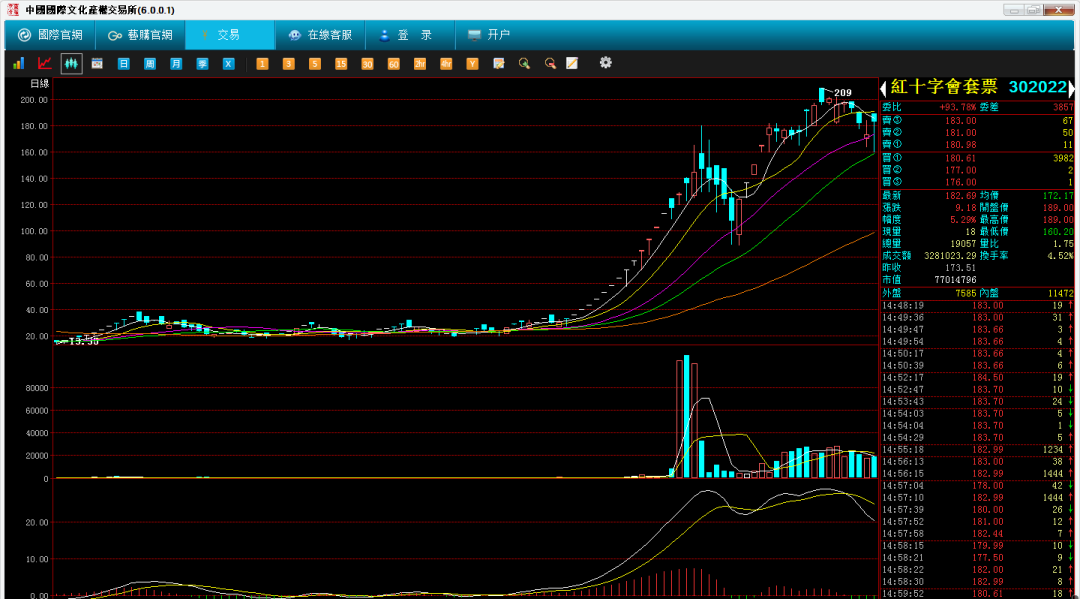Click the 14:57:04 trade row
This screenshot has width=1080, height=599.
coord(977,486)
